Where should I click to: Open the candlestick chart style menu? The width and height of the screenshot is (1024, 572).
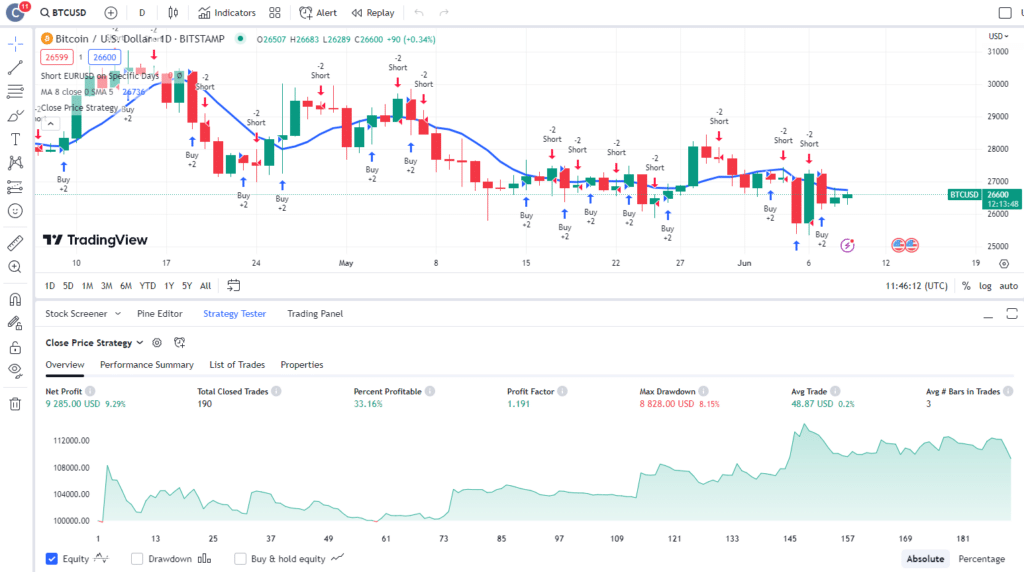click(173, 12)
